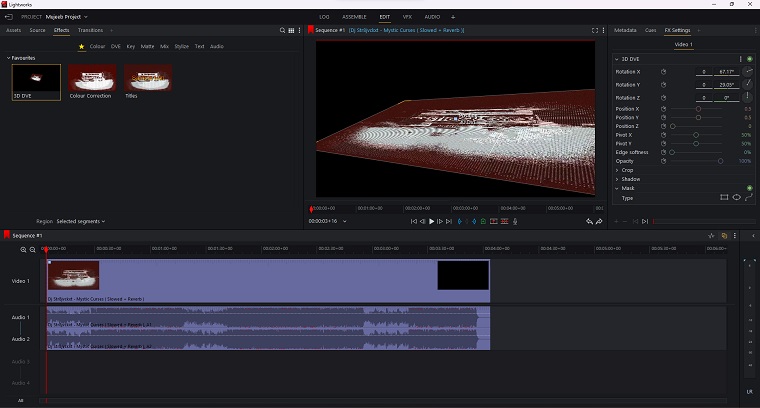This screenshot has width=760, height=408.
Task: Open the Metadata tab
Action: (625, 30)
